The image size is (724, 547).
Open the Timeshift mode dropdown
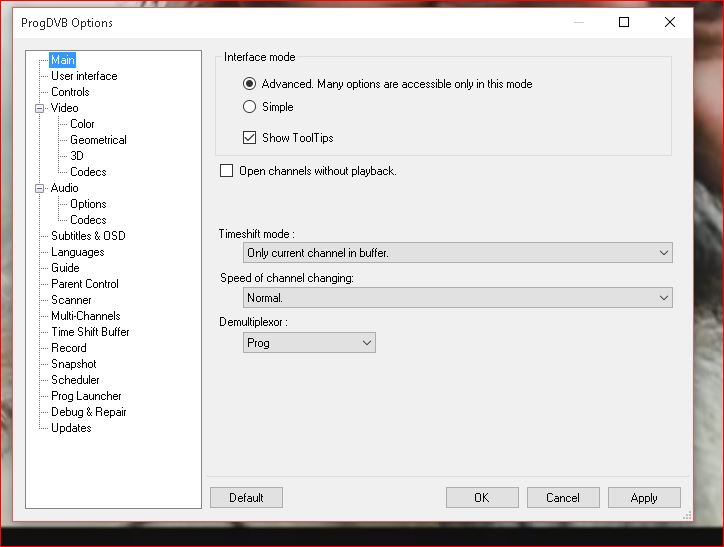point(458,254)
